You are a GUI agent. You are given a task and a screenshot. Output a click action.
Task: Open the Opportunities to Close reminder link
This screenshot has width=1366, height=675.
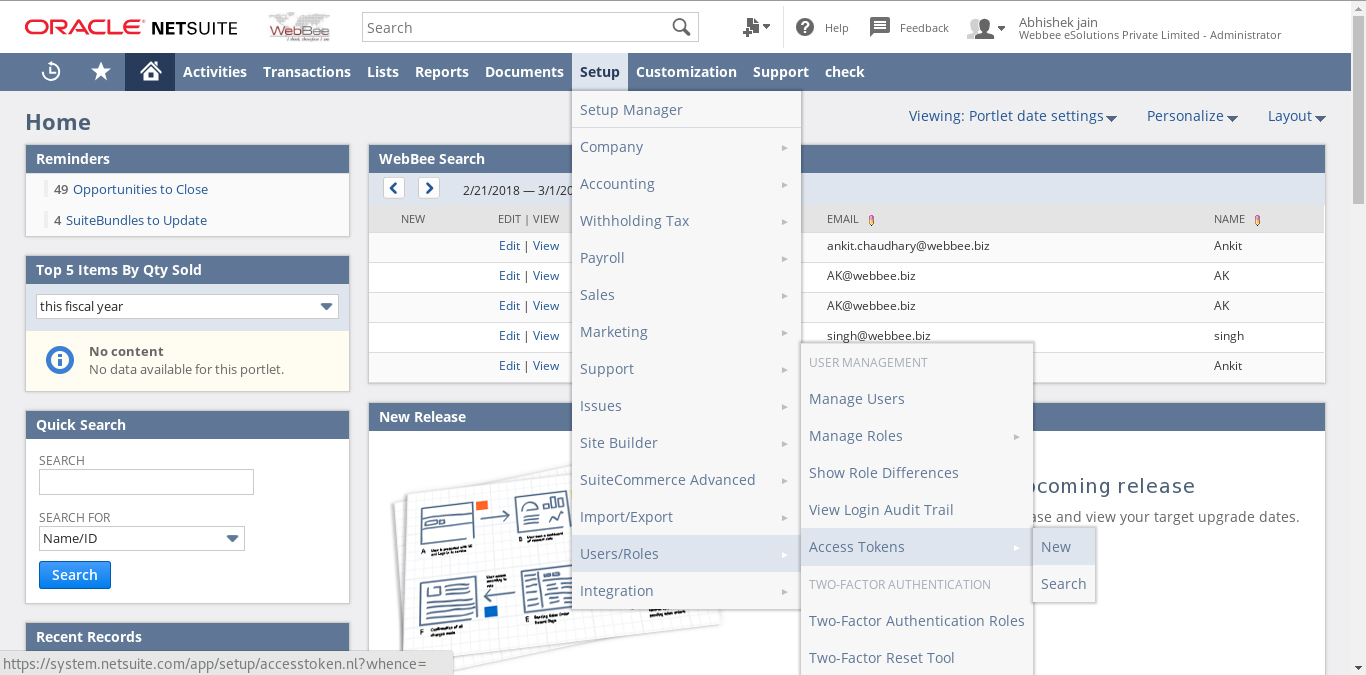tap(140, 189)
